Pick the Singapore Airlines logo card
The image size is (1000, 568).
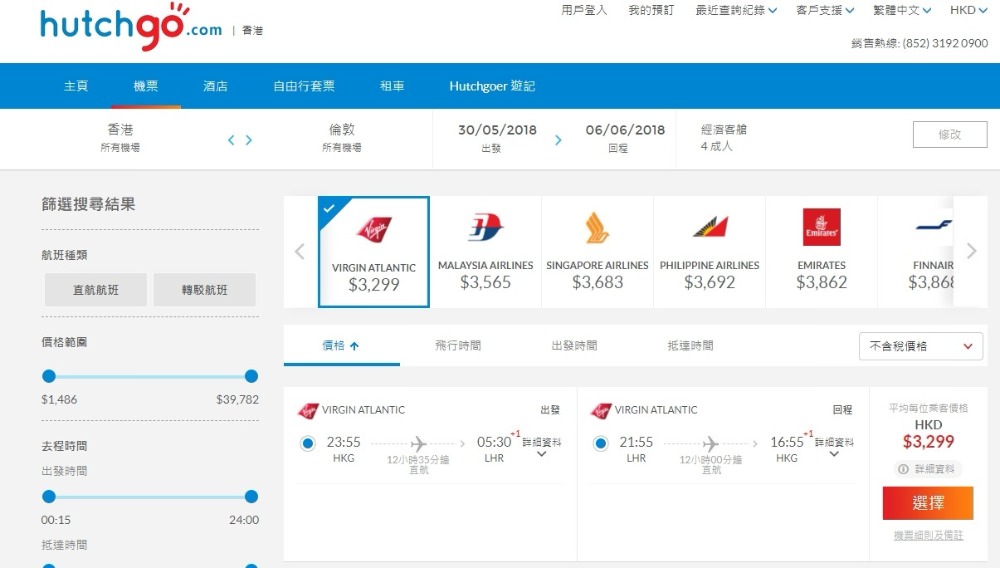point(597,251)
